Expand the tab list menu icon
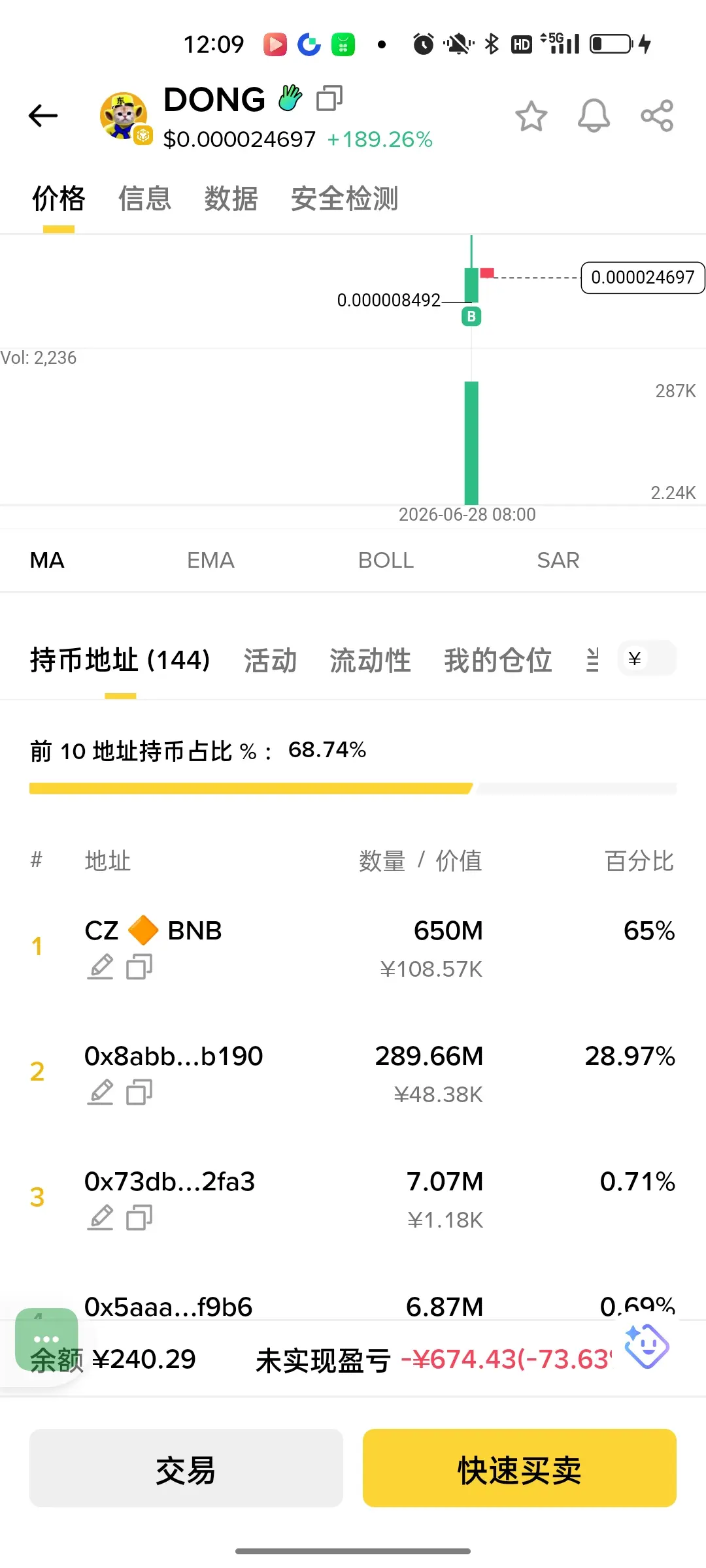 click(x=592, y=659)
